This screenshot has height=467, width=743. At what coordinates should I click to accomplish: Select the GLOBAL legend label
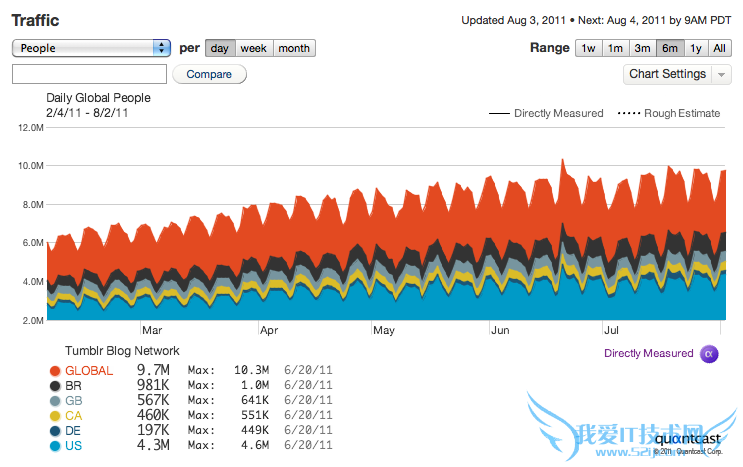pyautogui.click(x=89, y=371)
